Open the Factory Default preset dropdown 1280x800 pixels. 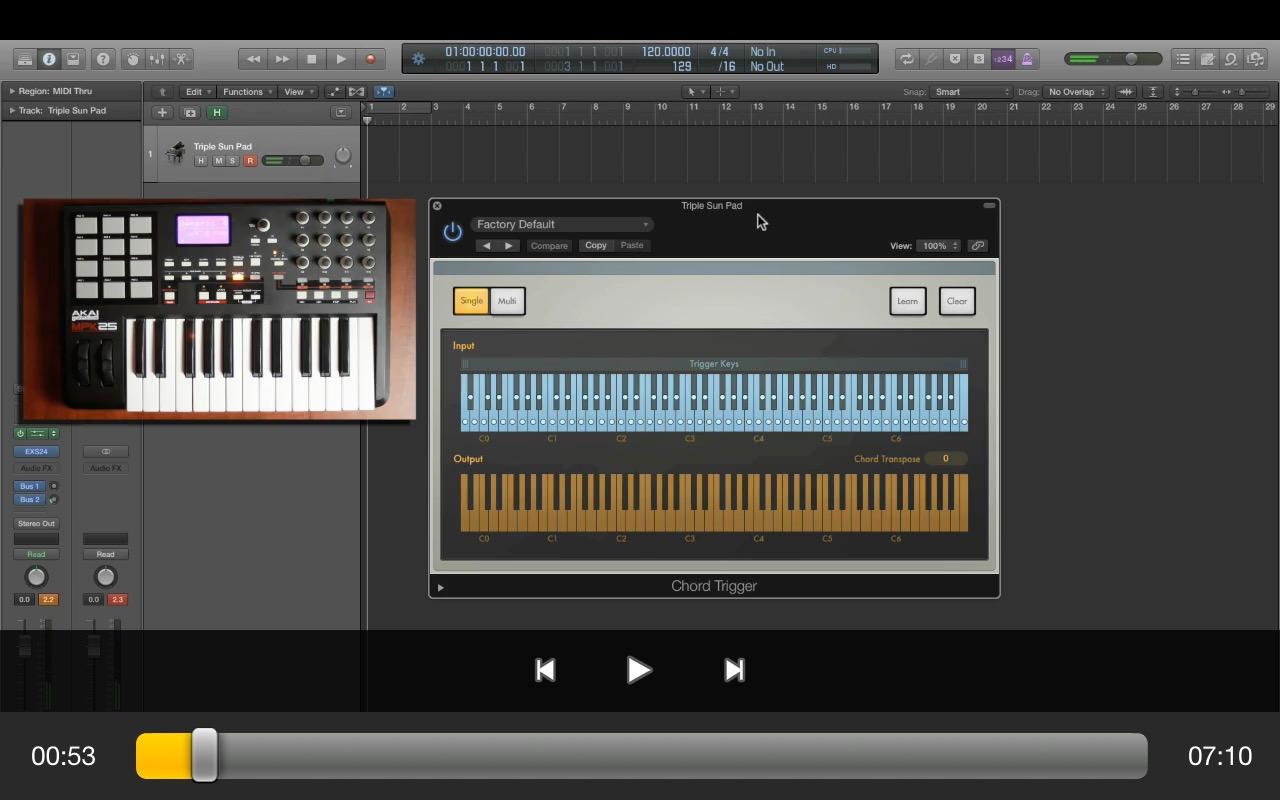coord(562,224)
